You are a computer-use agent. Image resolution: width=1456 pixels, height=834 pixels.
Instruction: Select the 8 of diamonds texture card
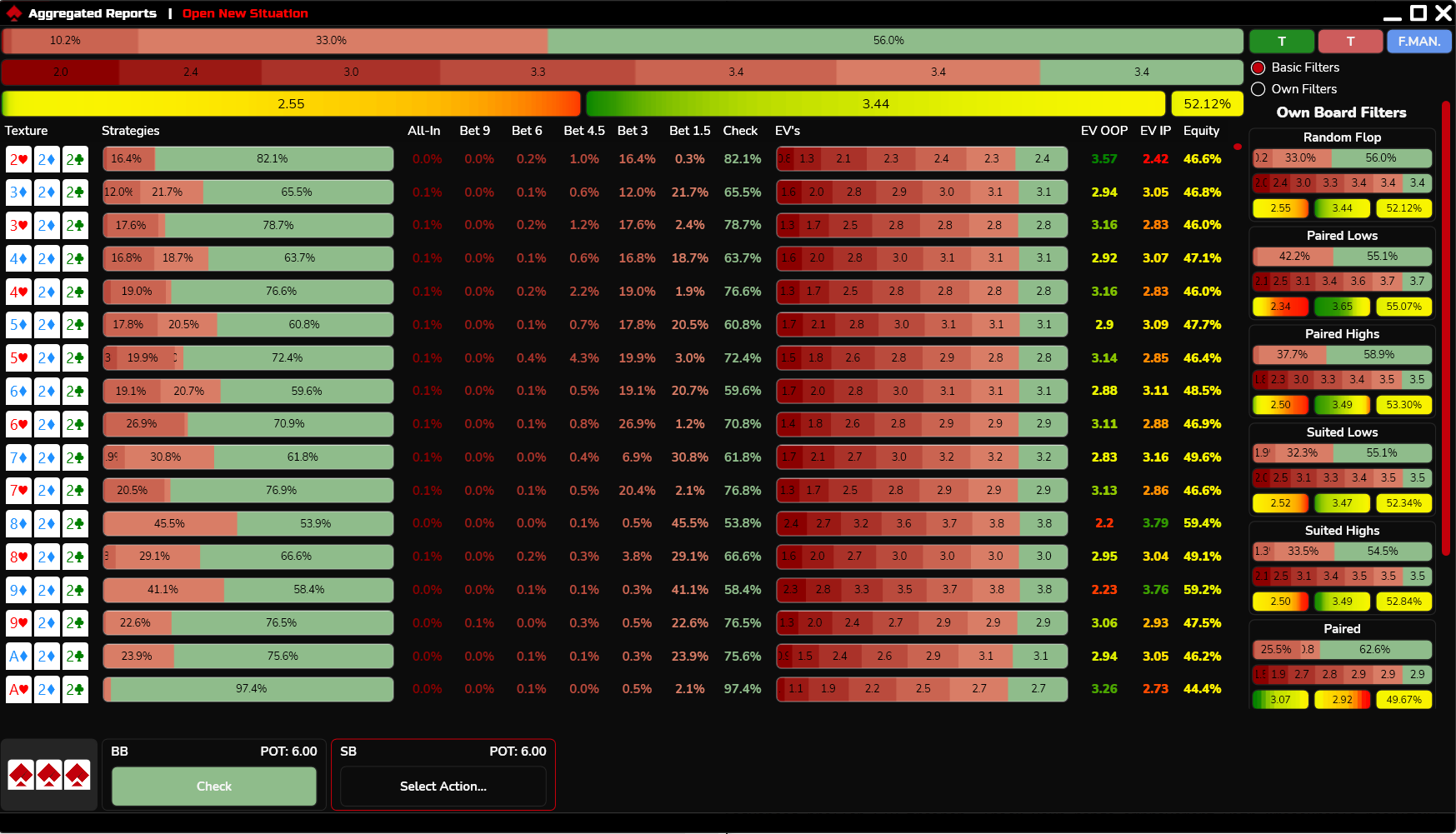[x=18, y=523]
